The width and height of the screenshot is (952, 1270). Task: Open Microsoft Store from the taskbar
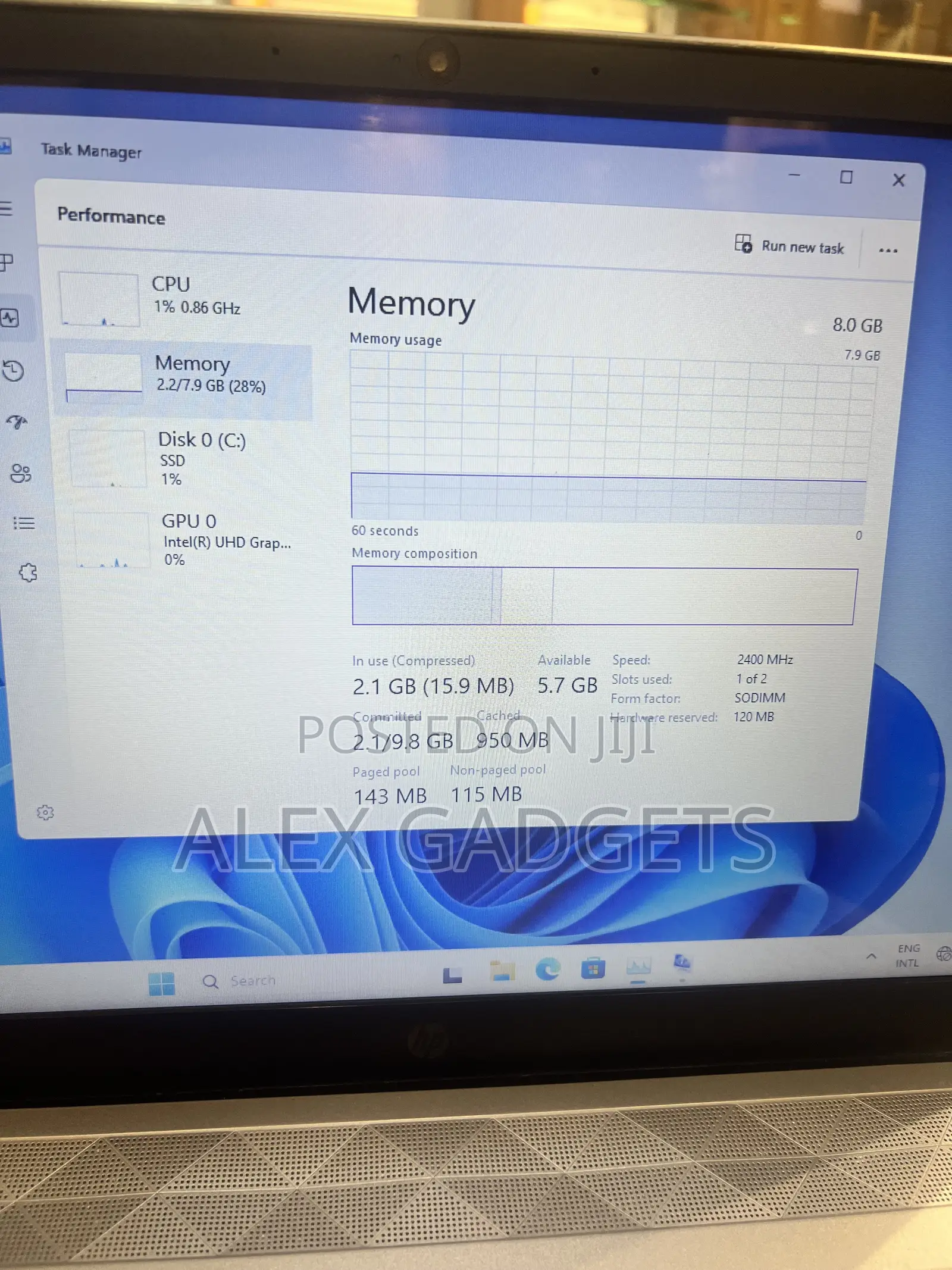pyautogui.click(x=593, y=968)
